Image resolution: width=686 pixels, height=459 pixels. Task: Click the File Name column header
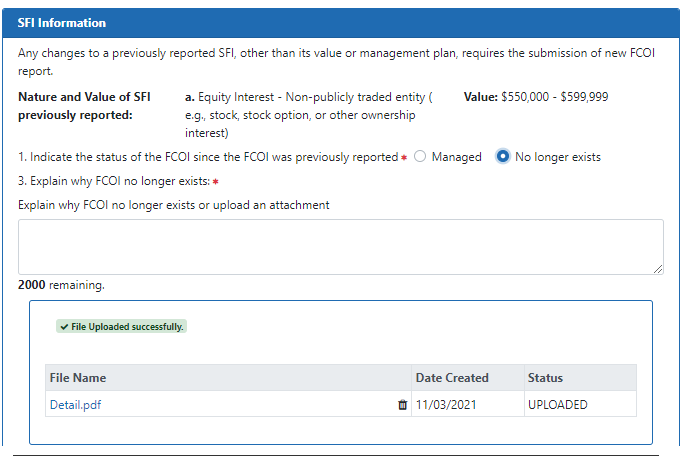[78, 378]
